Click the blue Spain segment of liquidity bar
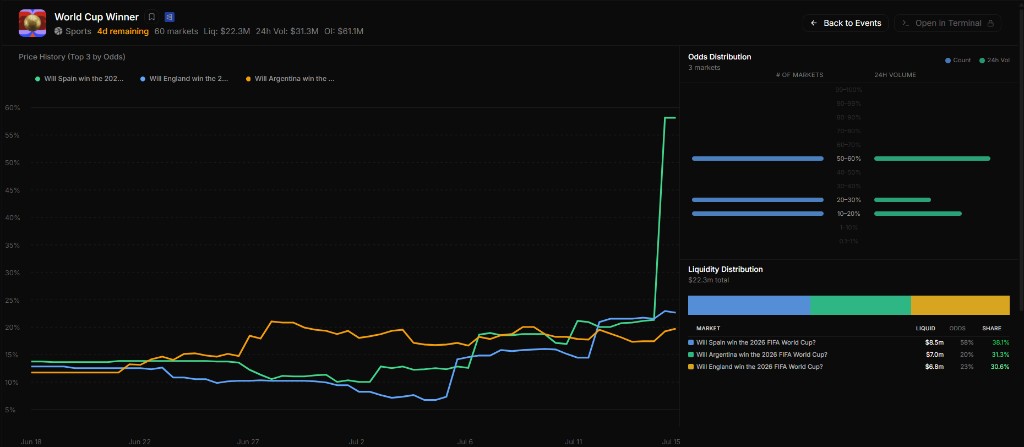The height and width of the screenshot is (447, 1024). tap(749, 305)
